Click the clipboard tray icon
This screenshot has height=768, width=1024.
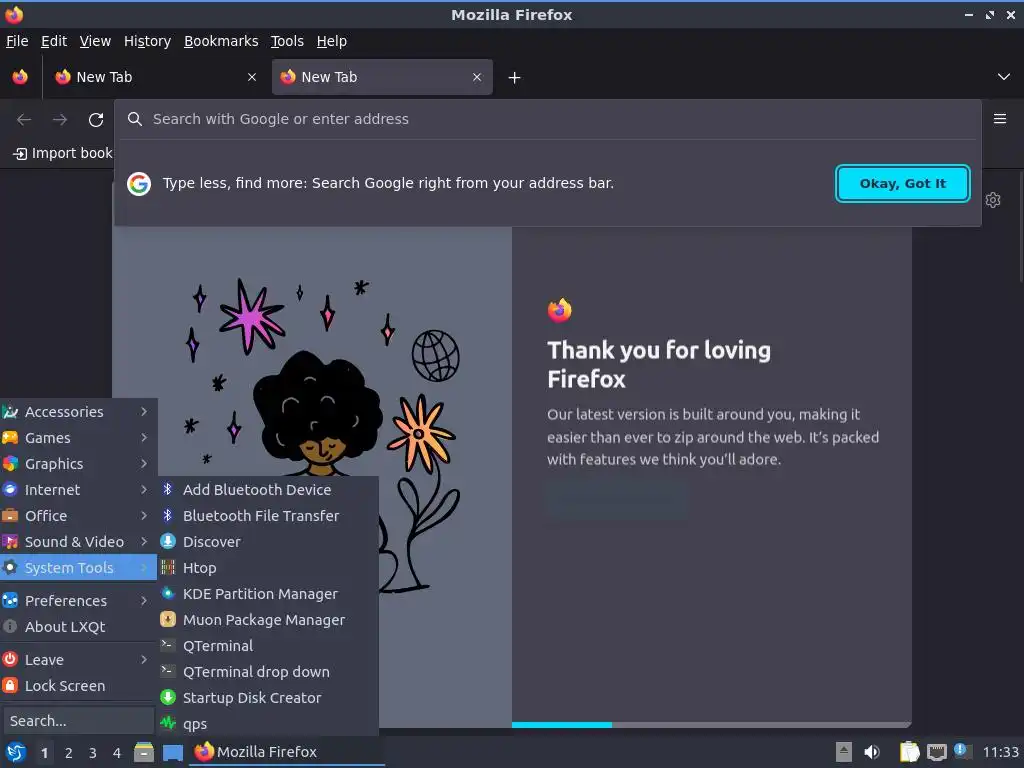[909, 752]
